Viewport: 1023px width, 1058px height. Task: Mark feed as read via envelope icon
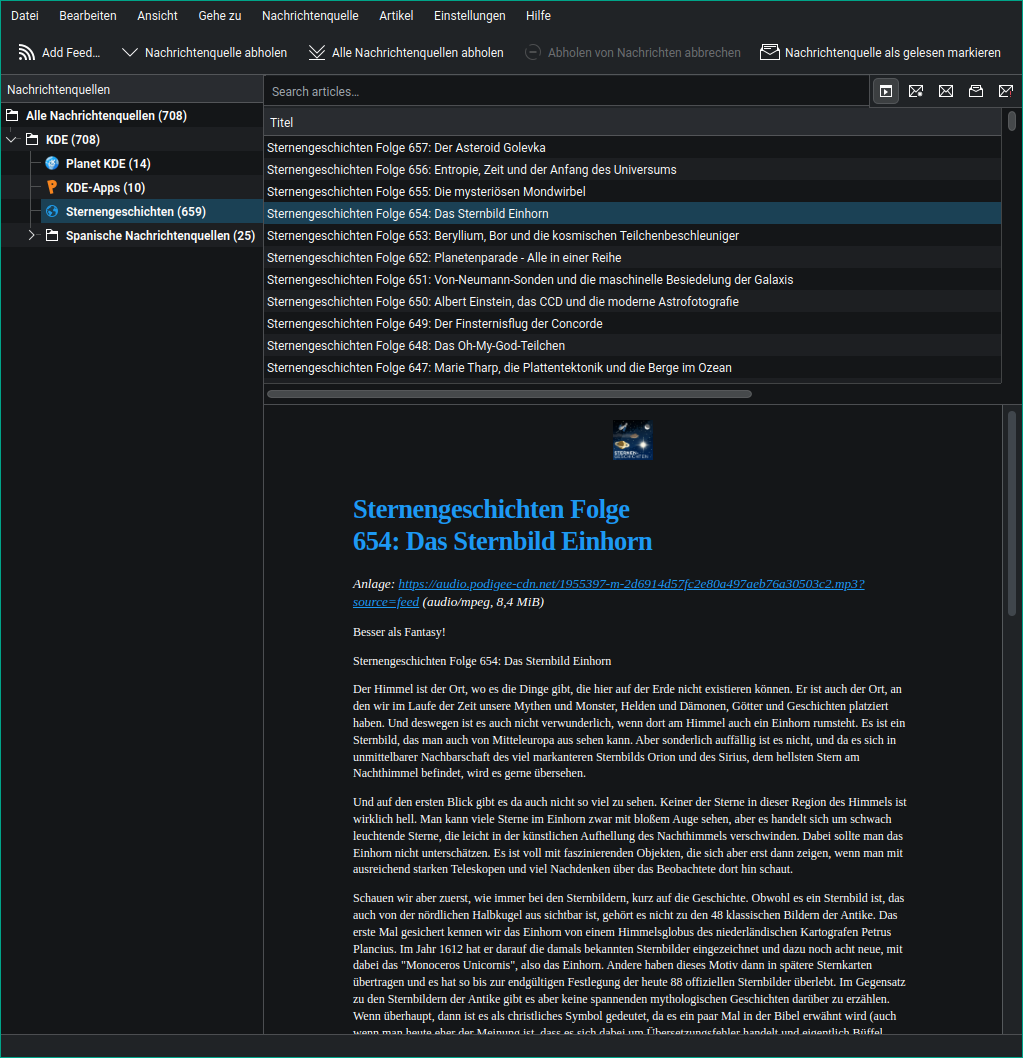coord(769,53)
